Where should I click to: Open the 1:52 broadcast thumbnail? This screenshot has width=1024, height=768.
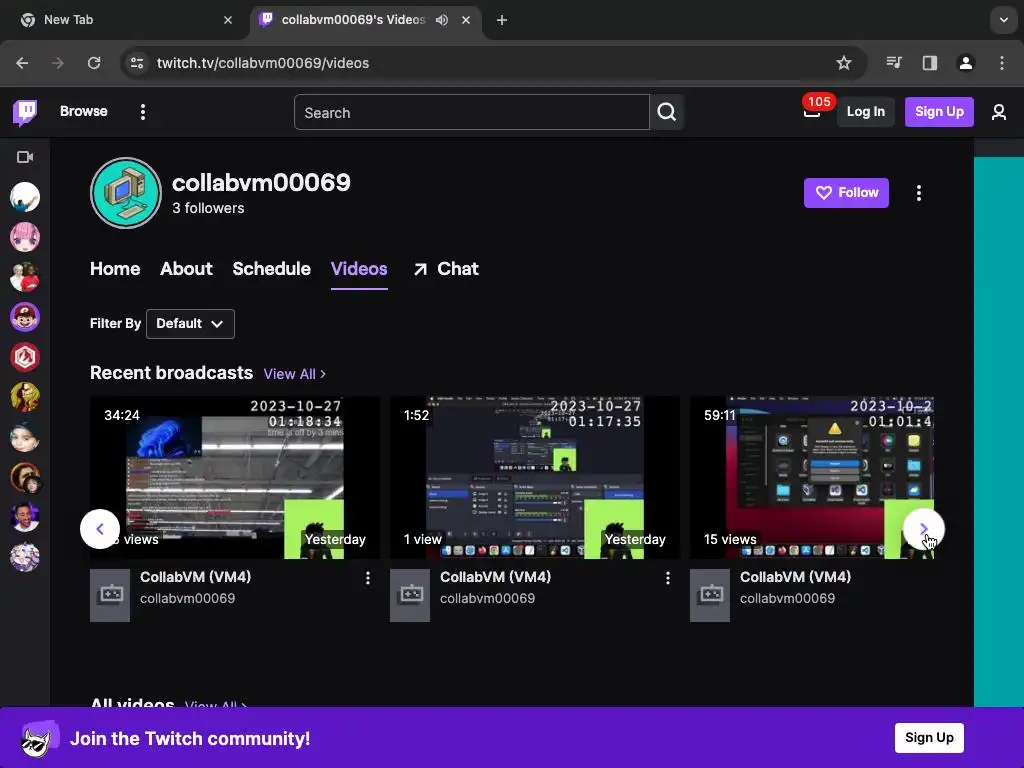tap(535, 477)
